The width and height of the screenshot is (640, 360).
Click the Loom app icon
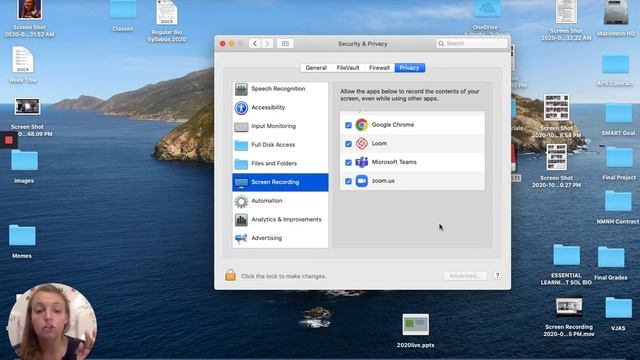[362, 144]
